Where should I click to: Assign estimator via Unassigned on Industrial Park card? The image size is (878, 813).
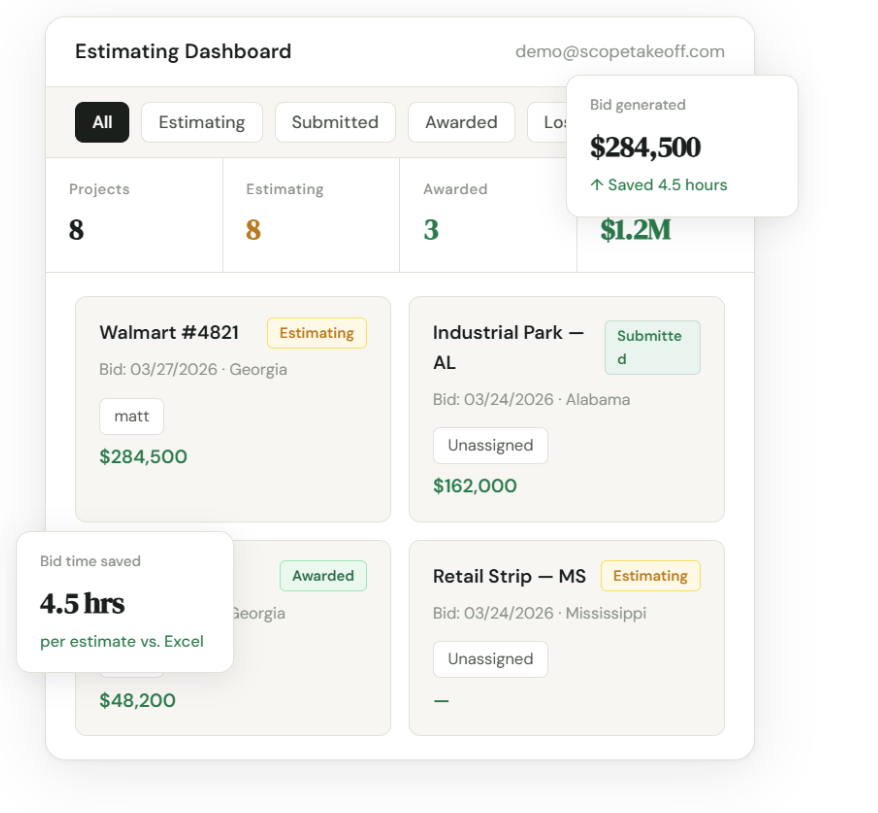tap(490, 446)
